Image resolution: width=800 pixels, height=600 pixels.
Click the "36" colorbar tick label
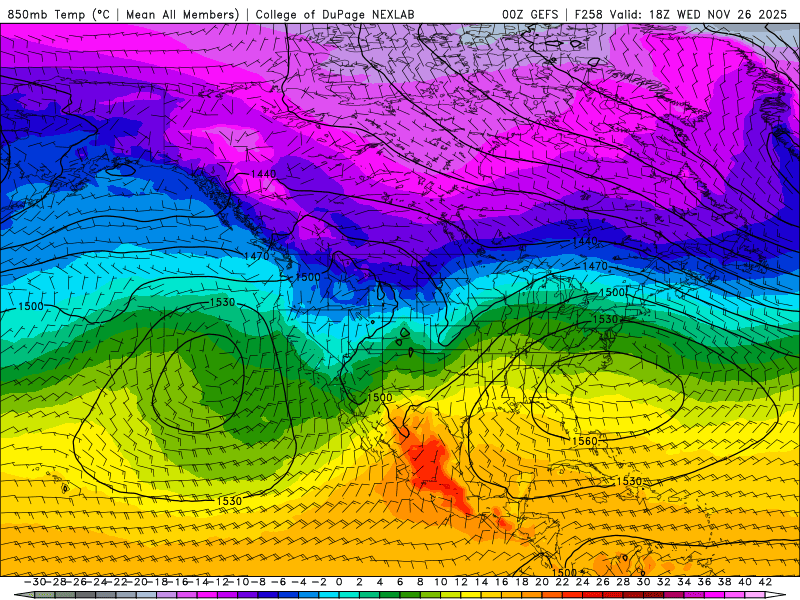[x=704, y=582]
